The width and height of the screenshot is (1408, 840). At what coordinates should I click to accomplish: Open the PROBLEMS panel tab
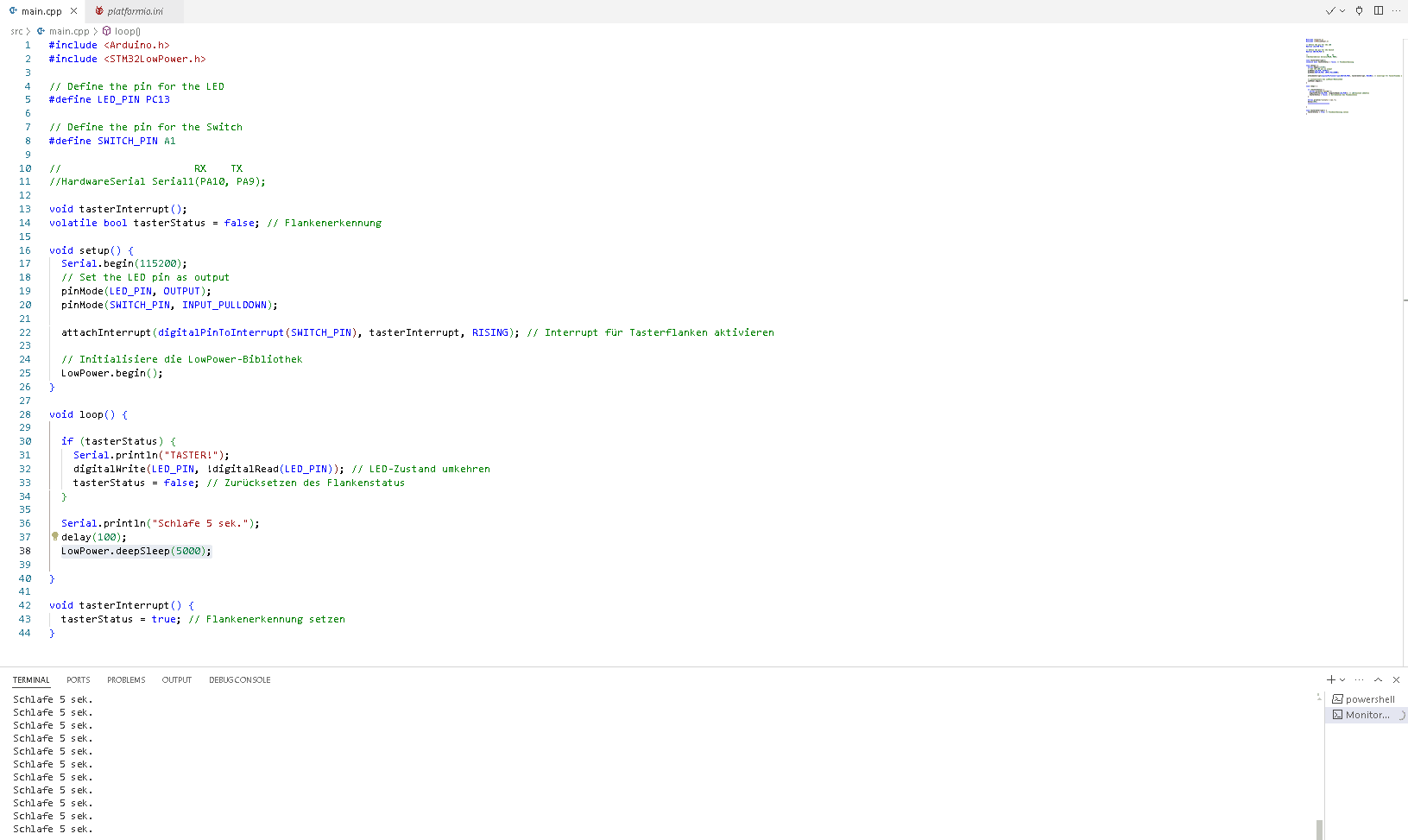(x=126, y=680)
